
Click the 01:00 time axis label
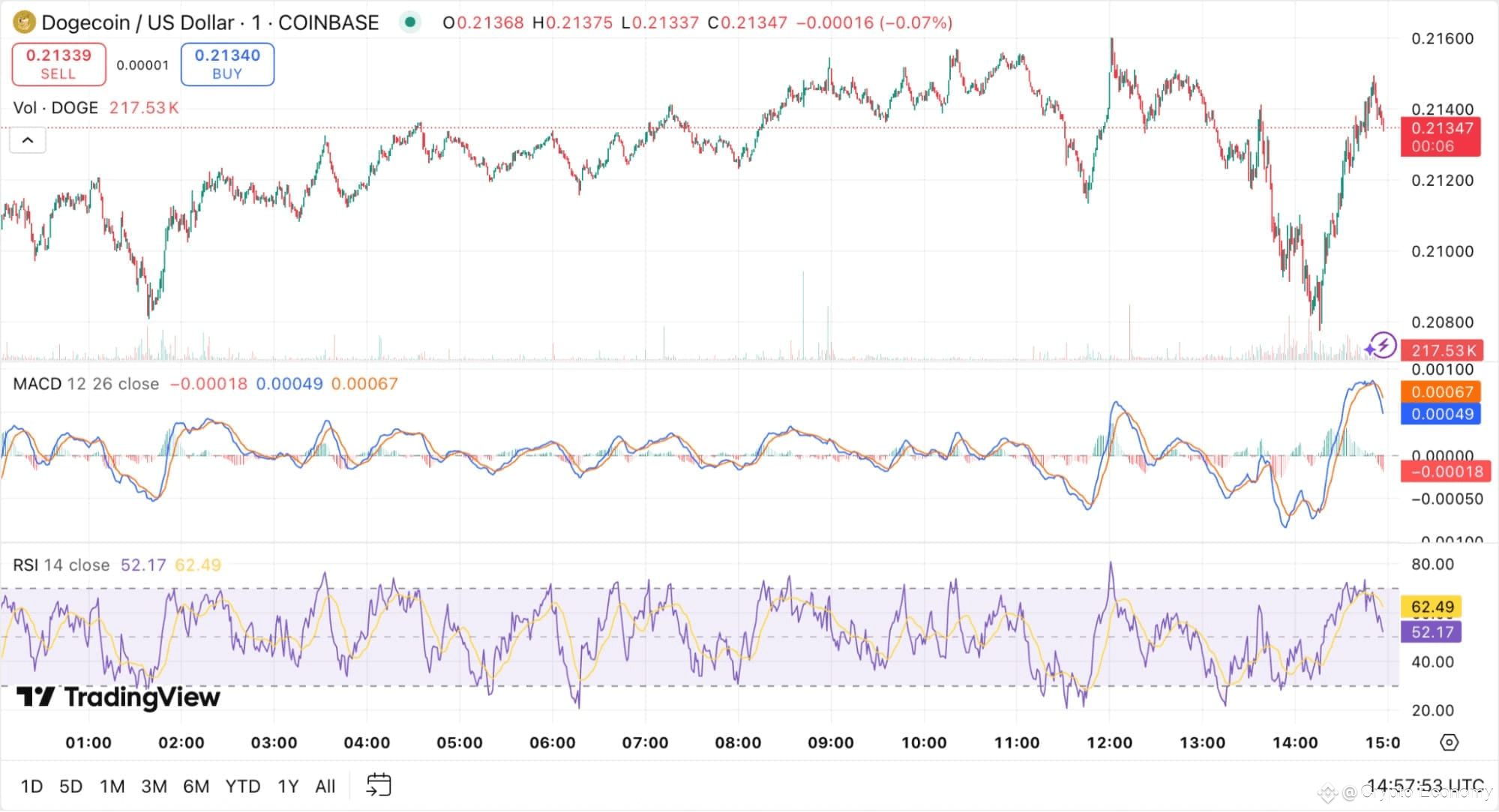tap(88, 742)
